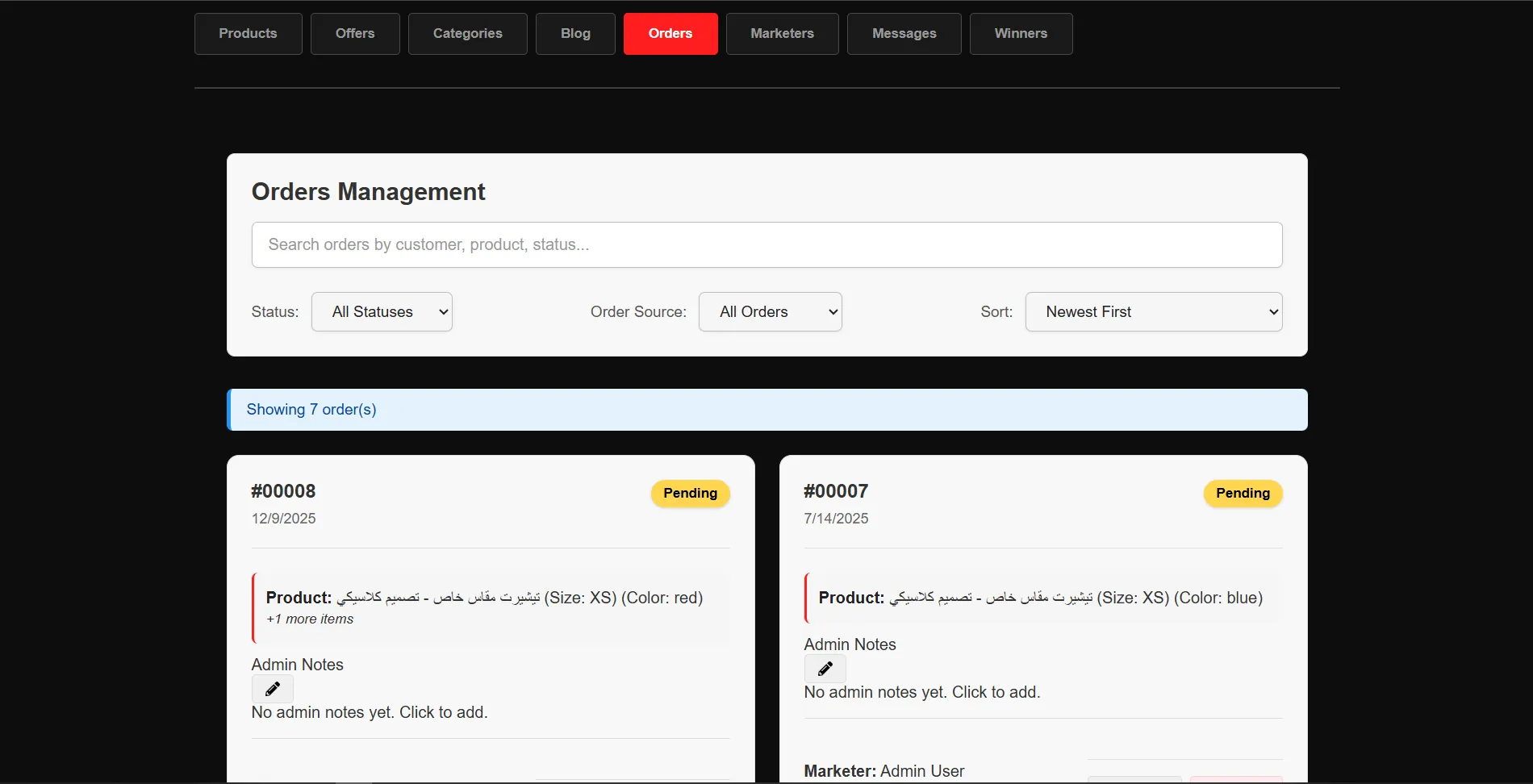Click the '+1 more items' text

click(x=310, y=619)
